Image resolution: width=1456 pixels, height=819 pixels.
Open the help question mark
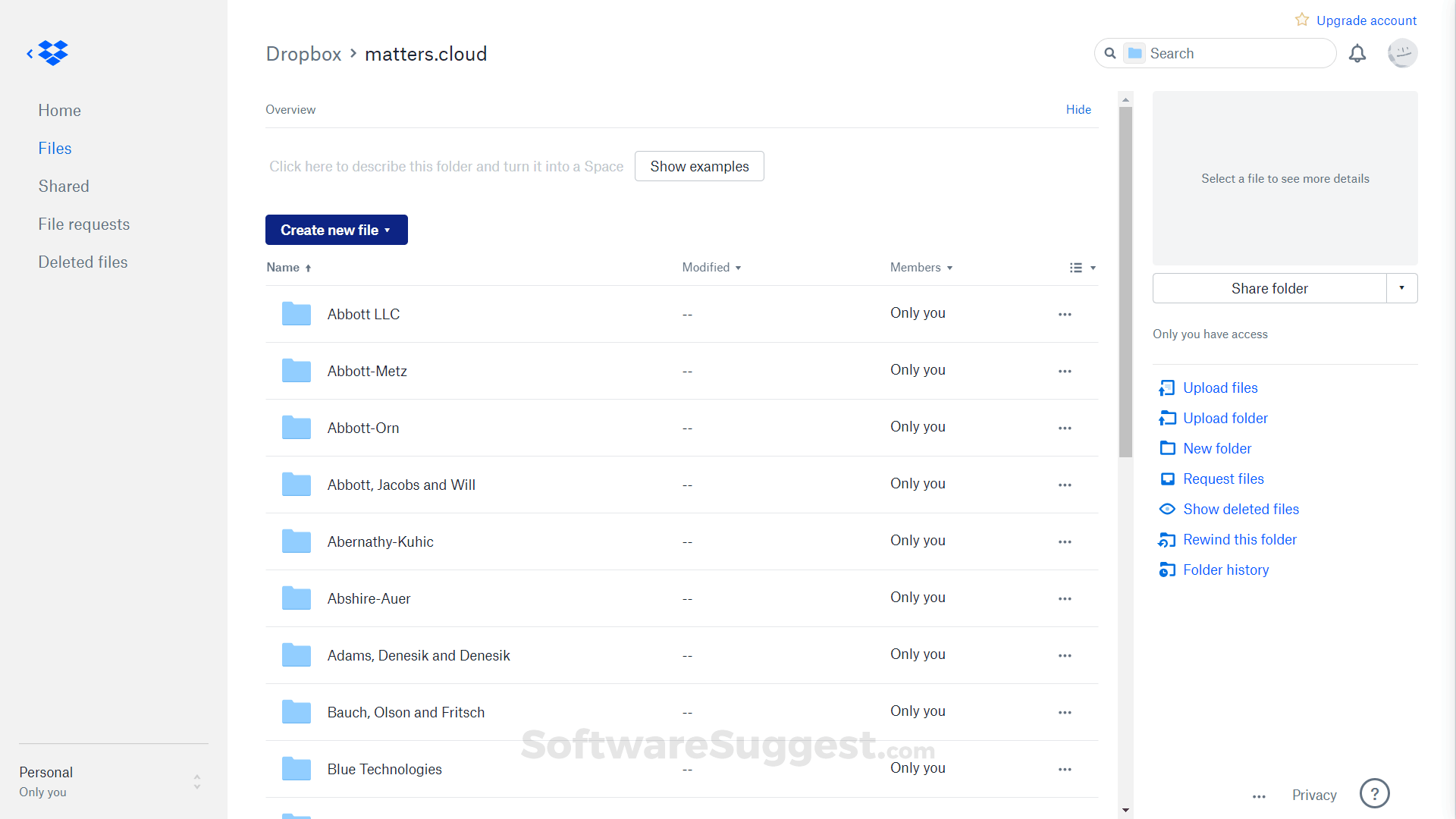click(x=1374, y=794)
